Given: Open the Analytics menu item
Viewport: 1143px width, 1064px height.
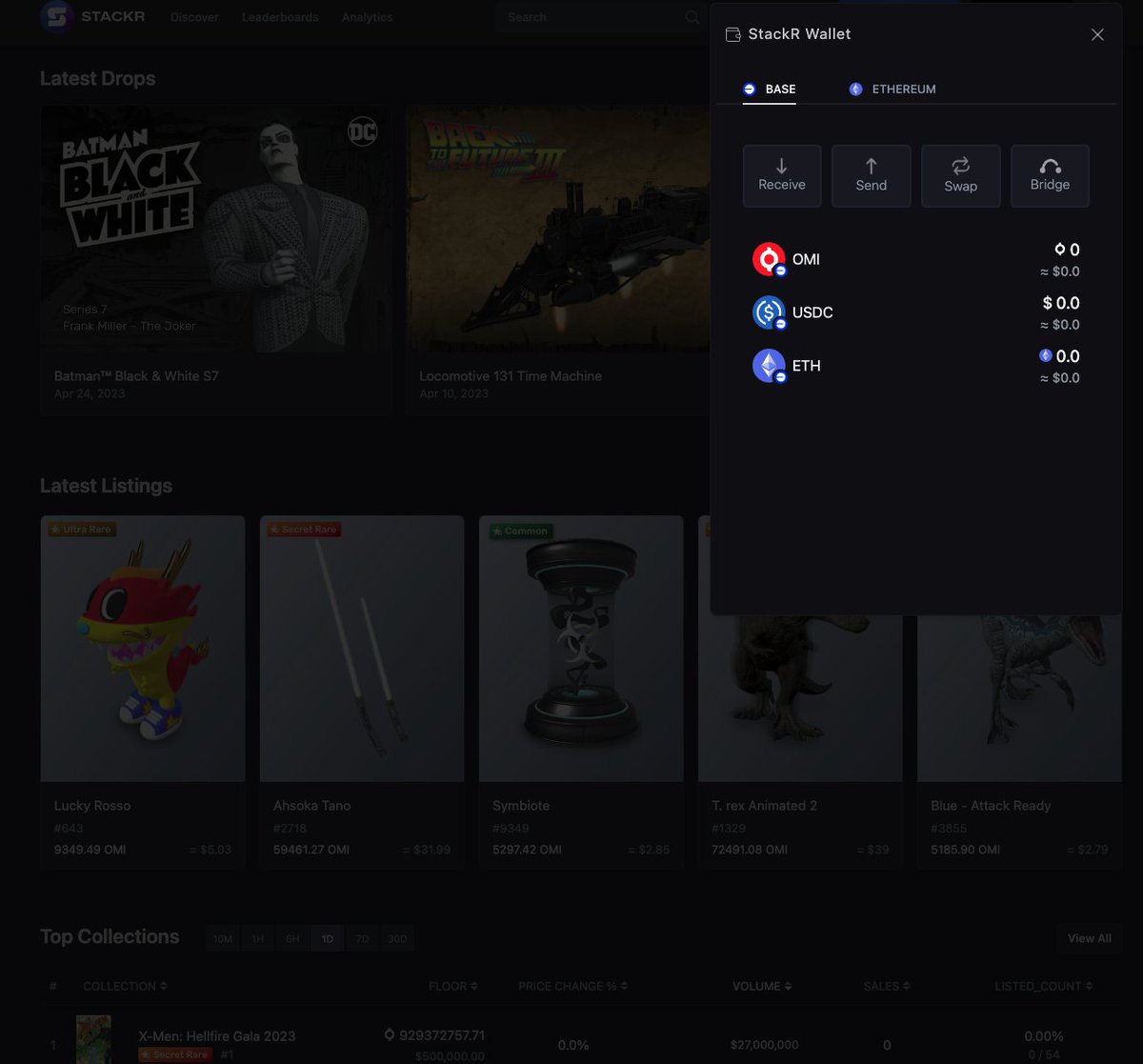Looking at the screenshot, I should (x=367, y=17).
